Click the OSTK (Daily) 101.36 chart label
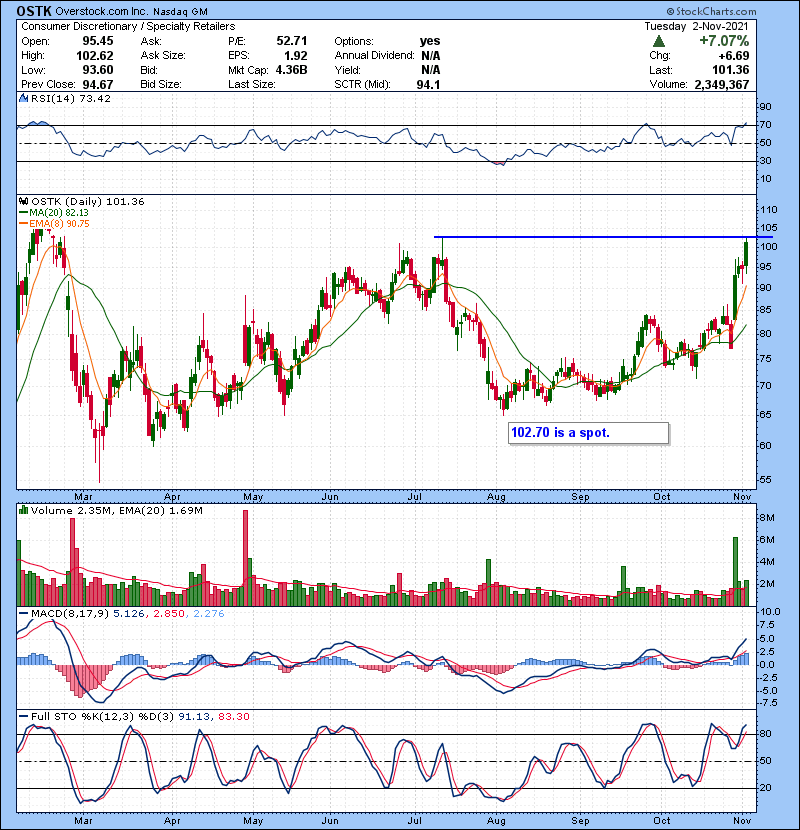 [87, 202]
